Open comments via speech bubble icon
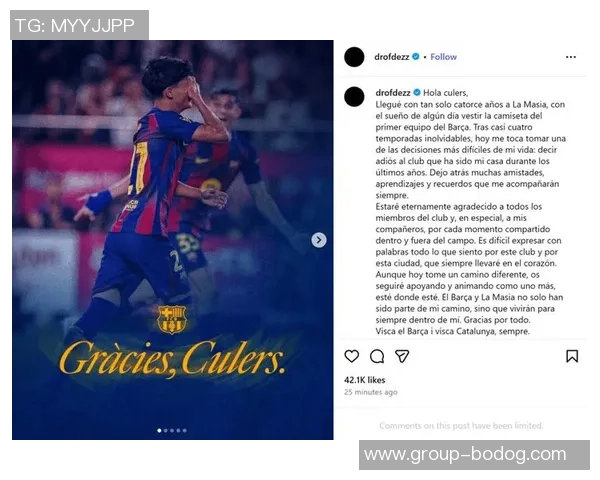600x480 pixels. click(x=377, y=356)
